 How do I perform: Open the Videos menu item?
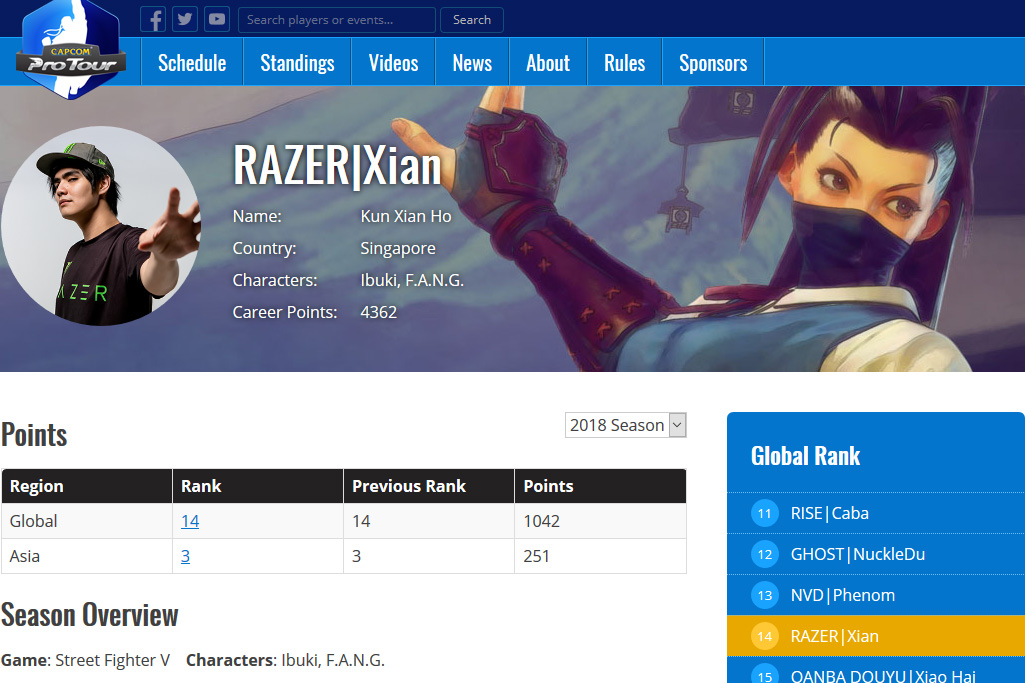[394, 62]
